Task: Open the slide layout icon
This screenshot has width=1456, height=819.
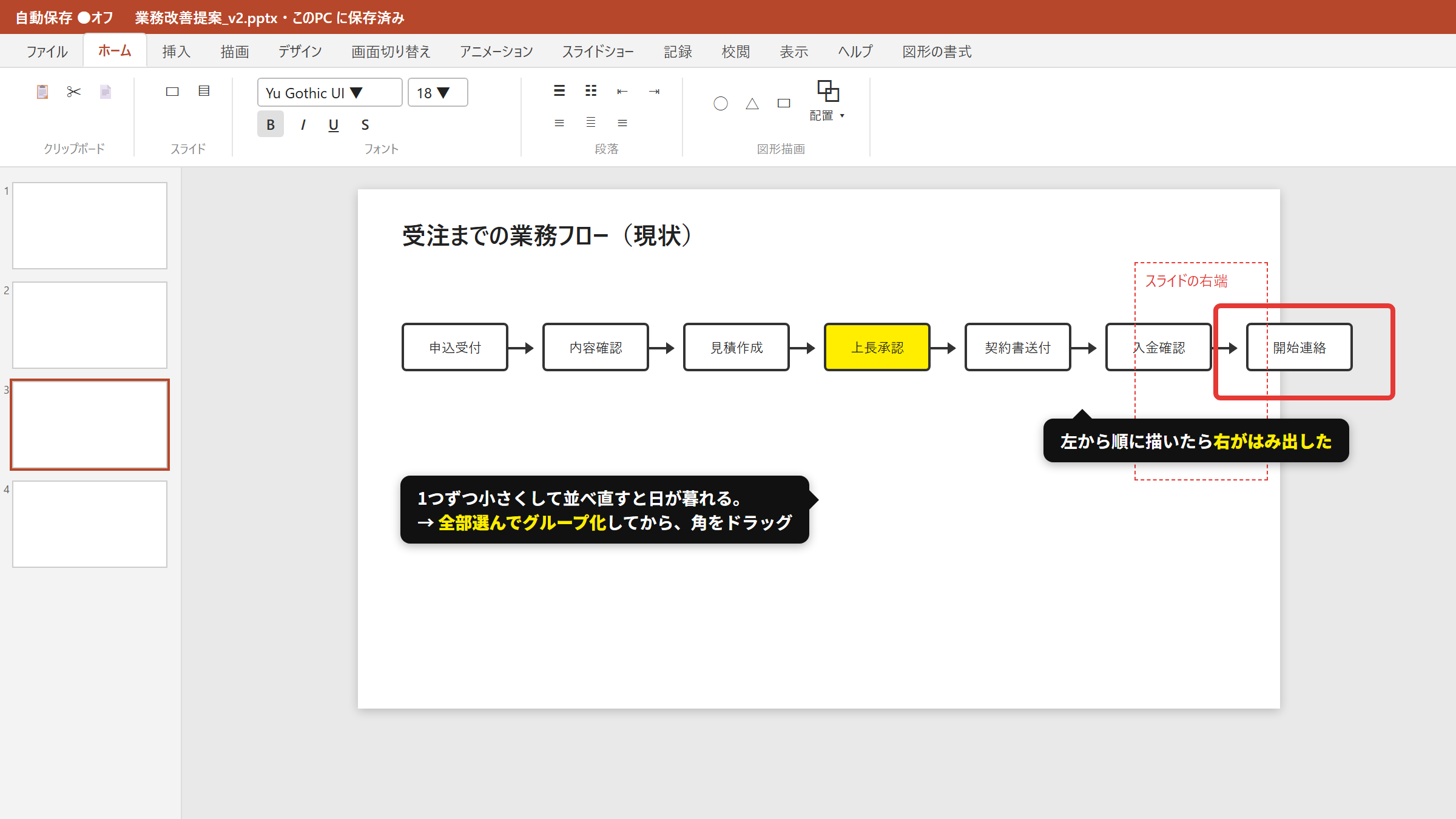Action: pos(204,91)
